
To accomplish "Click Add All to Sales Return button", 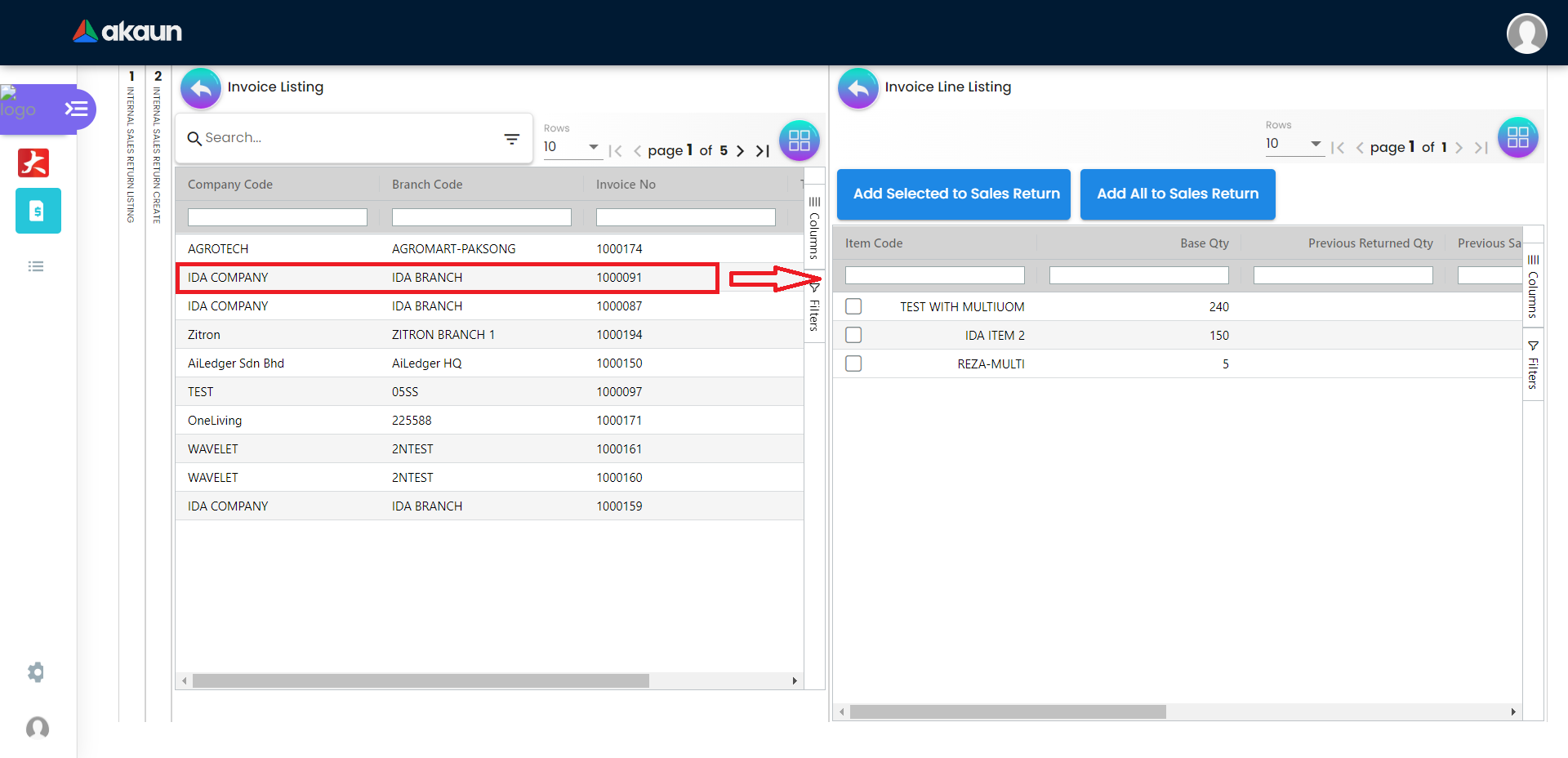I will click(x=1178, y=194).
